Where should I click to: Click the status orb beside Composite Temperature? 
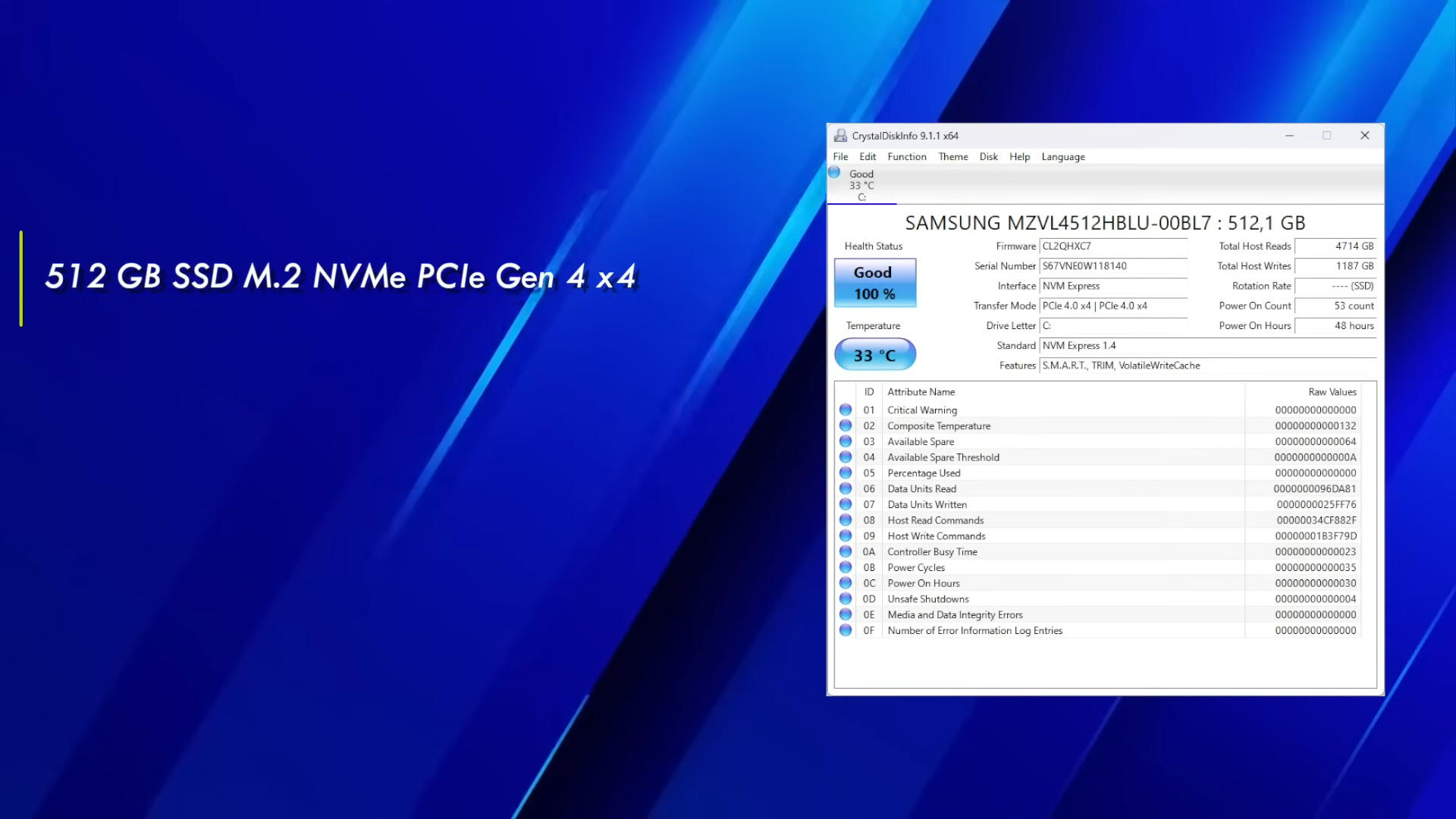[x=846, y=425]
